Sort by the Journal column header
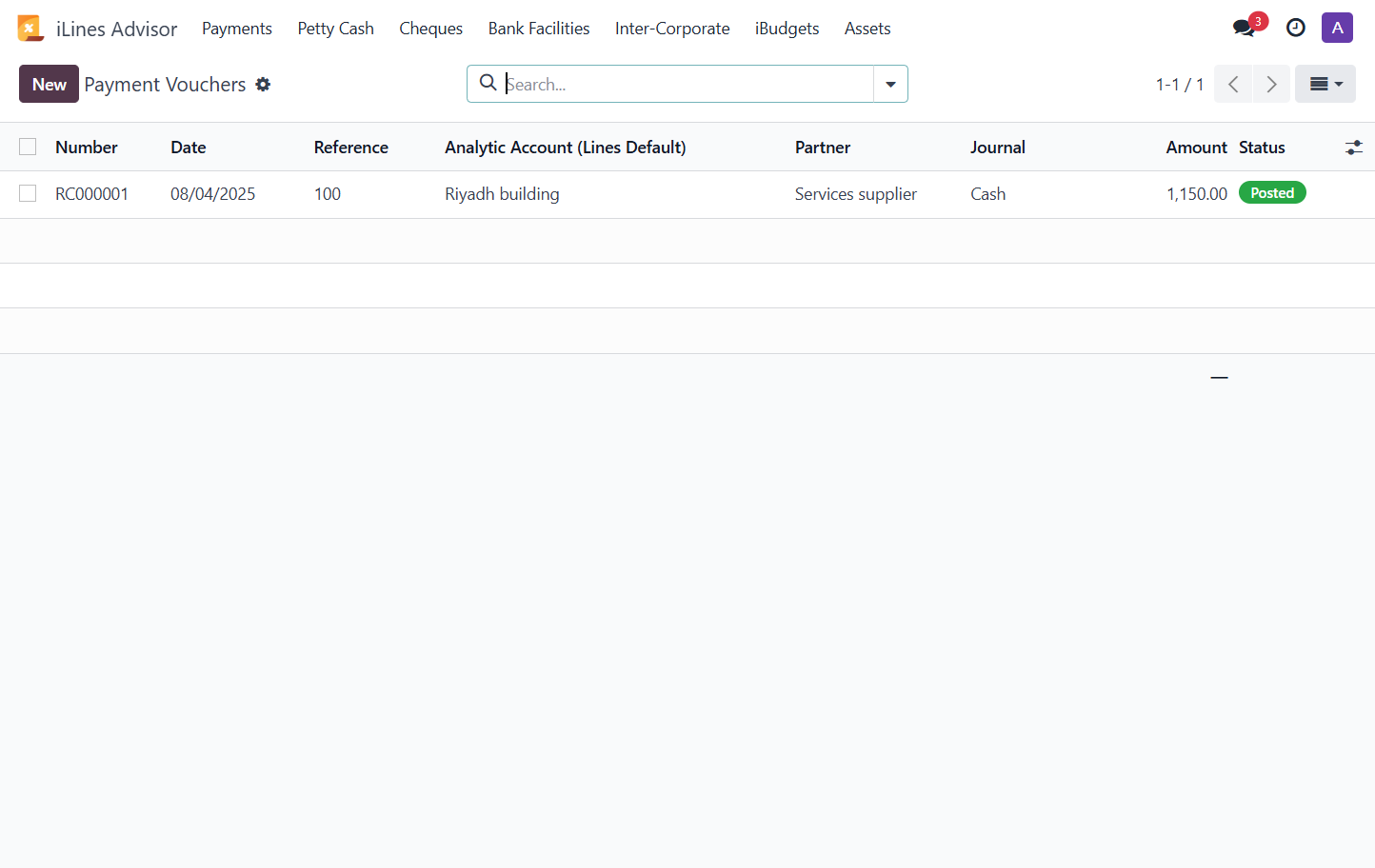The width and height of the screenshot is (1375, 868). coord(998,147)
